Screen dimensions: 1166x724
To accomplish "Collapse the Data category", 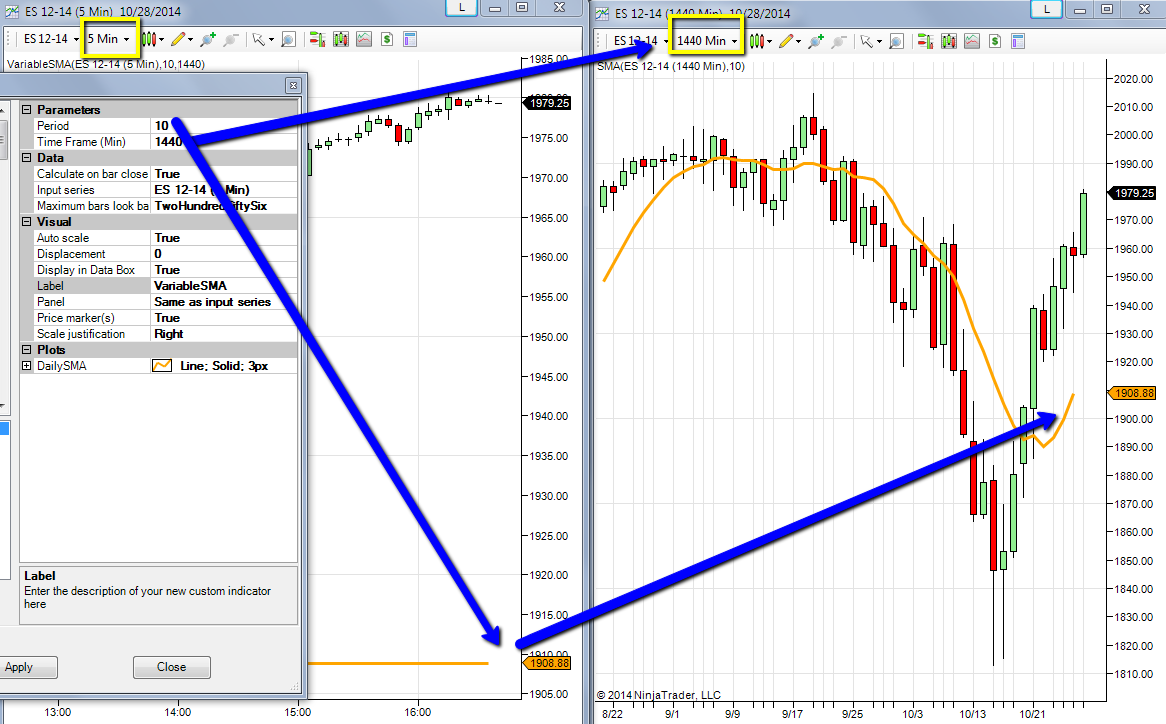I will point(27,158).
